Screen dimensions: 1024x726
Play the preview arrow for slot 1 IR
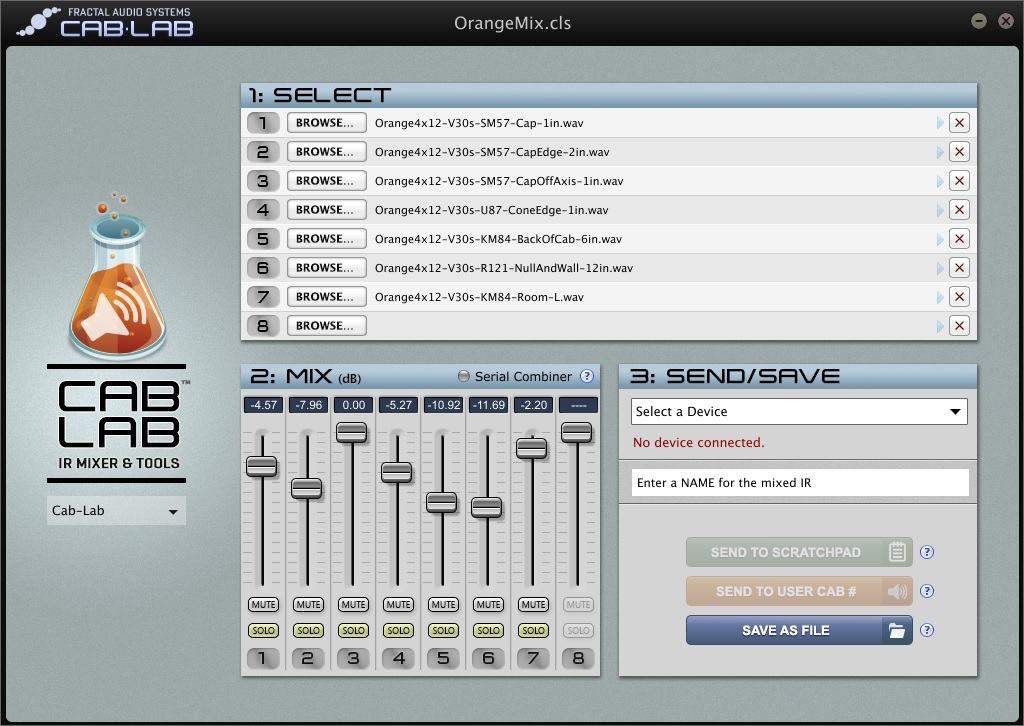pos(940,123)
